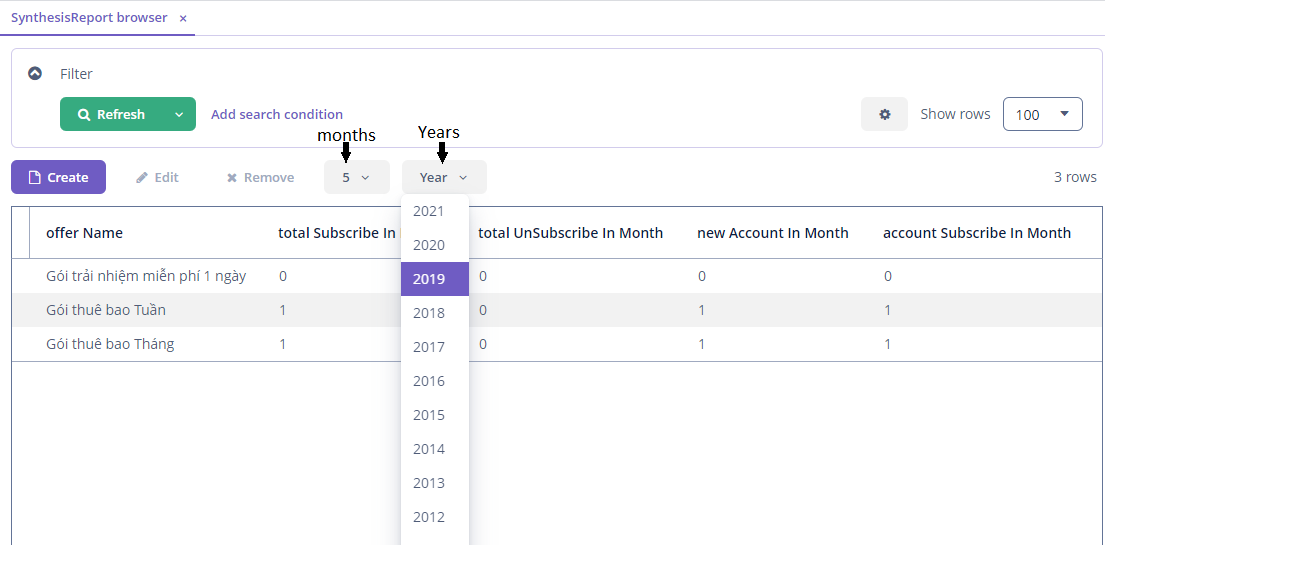Open the Show rows 100 dropdown
Screen dimensions: 1307x585
coord(1042,114)
